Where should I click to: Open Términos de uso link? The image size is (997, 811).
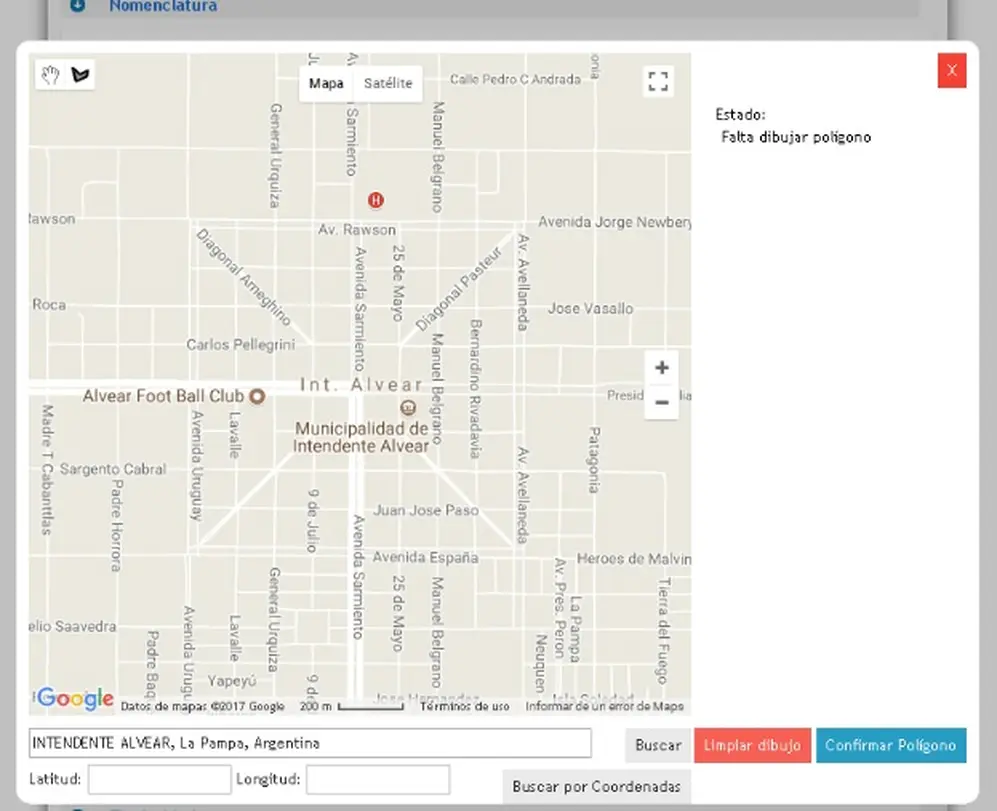(464, 706)
